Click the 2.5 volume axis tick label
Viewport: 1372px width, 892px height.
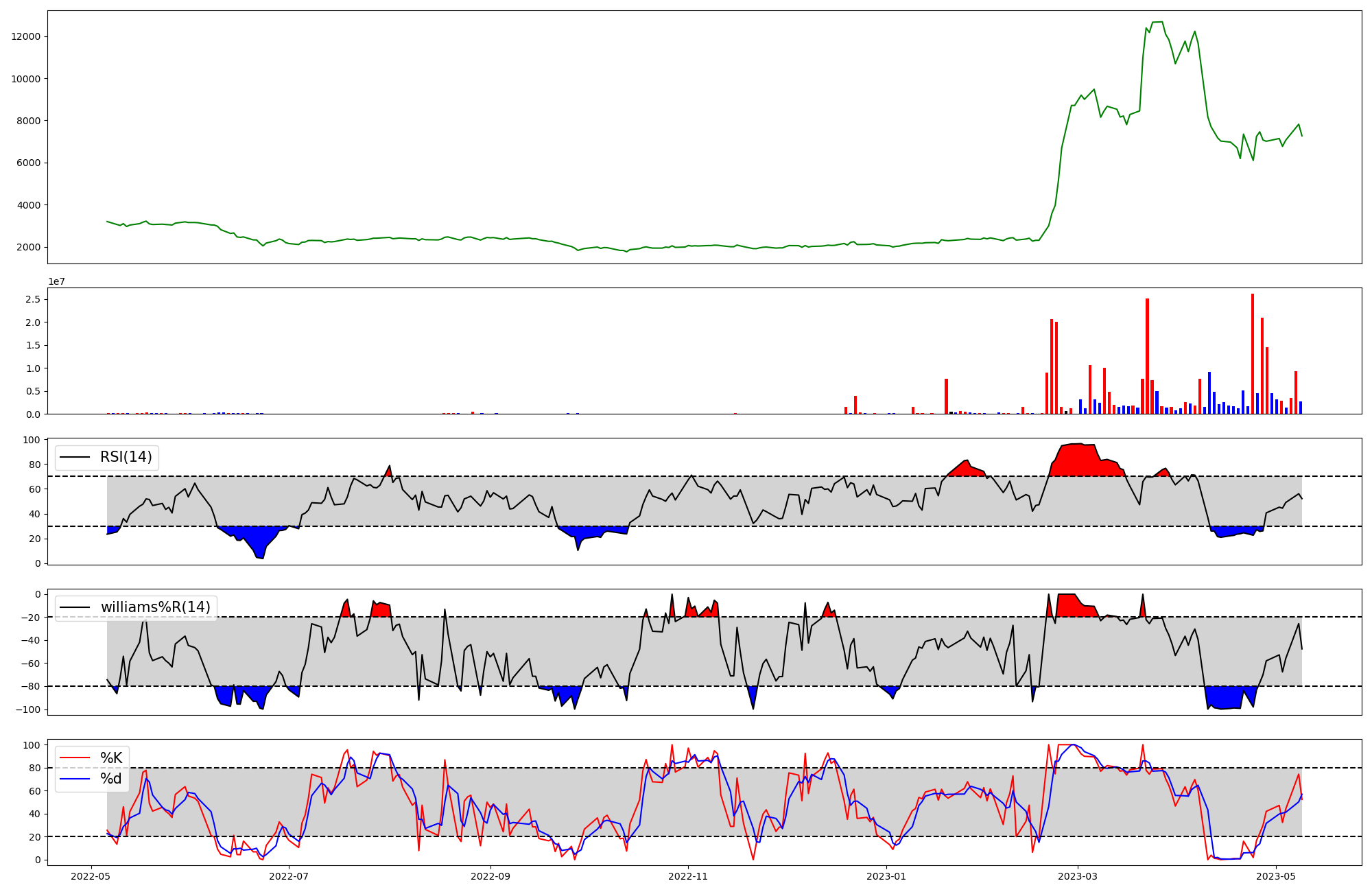(x=32, y=299)
